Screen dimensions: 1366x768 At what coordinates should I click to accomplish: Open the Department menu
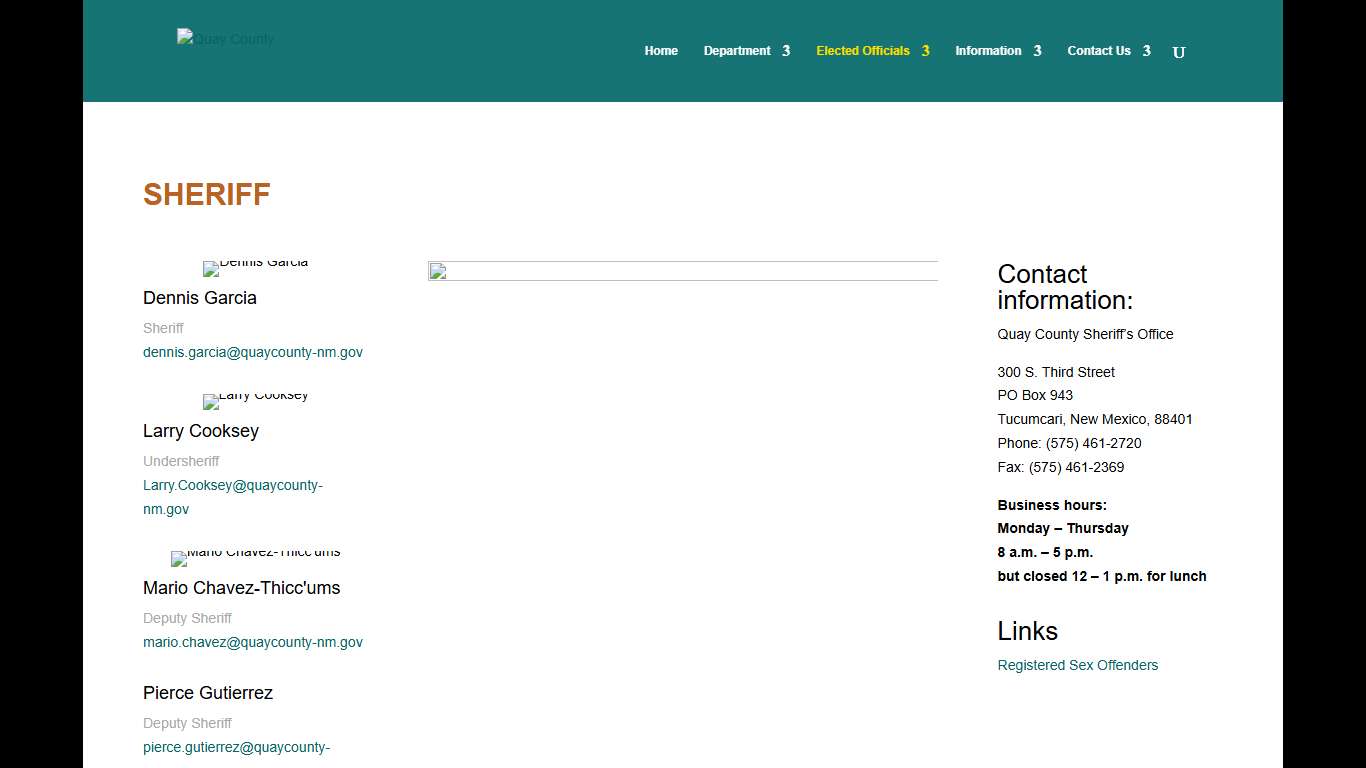click(x=737, y=51)
